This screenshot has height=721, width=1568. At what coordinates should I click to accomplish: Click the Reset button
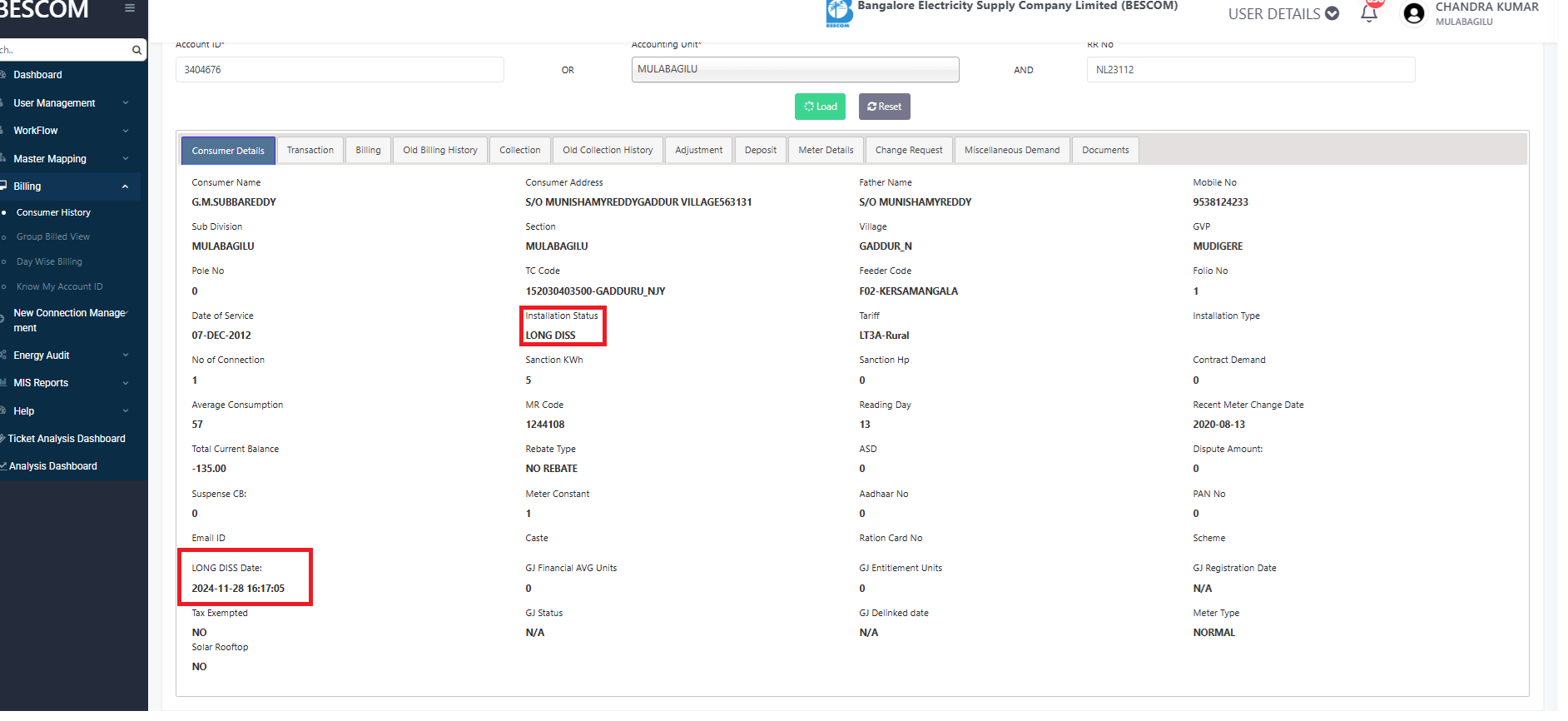(884, 107)
